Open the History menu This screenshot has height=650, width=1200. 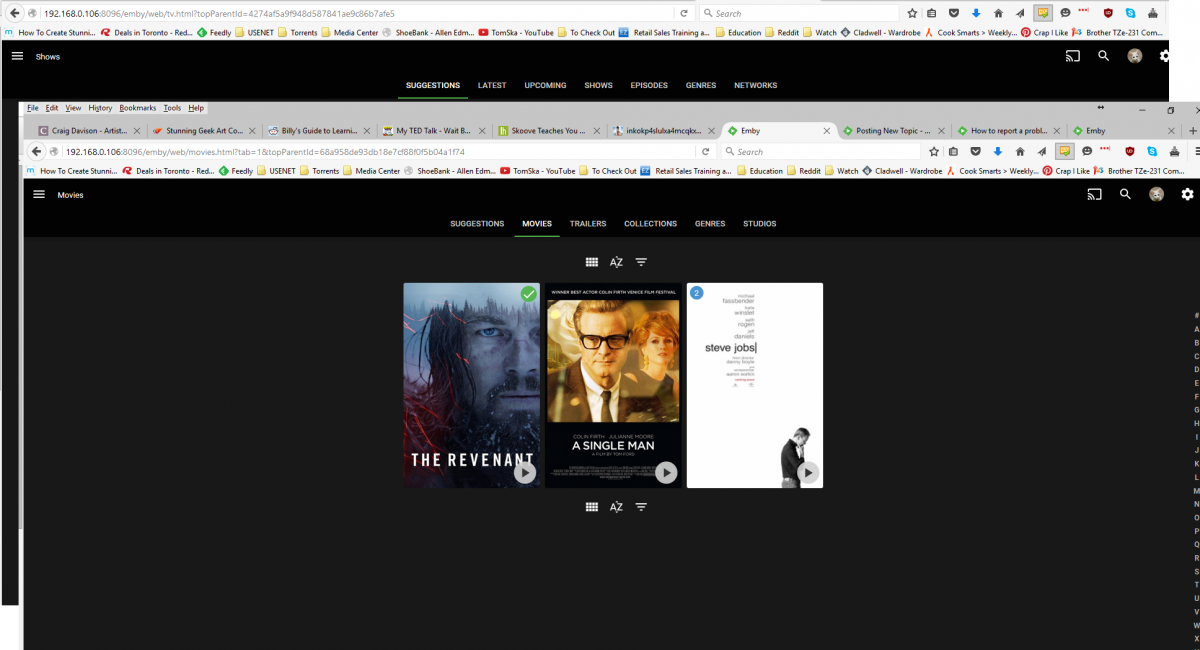coord(100,107)
